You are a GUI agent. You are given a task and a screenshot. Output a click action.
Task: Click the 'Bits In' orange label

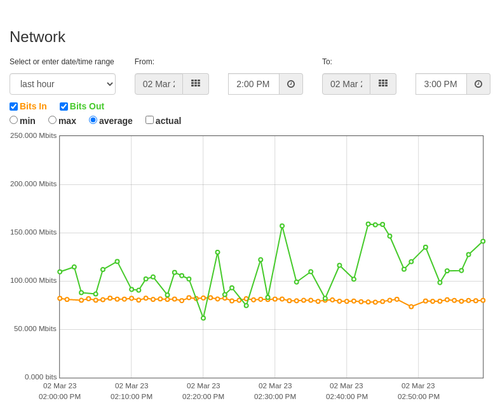(x=33, y=106)
